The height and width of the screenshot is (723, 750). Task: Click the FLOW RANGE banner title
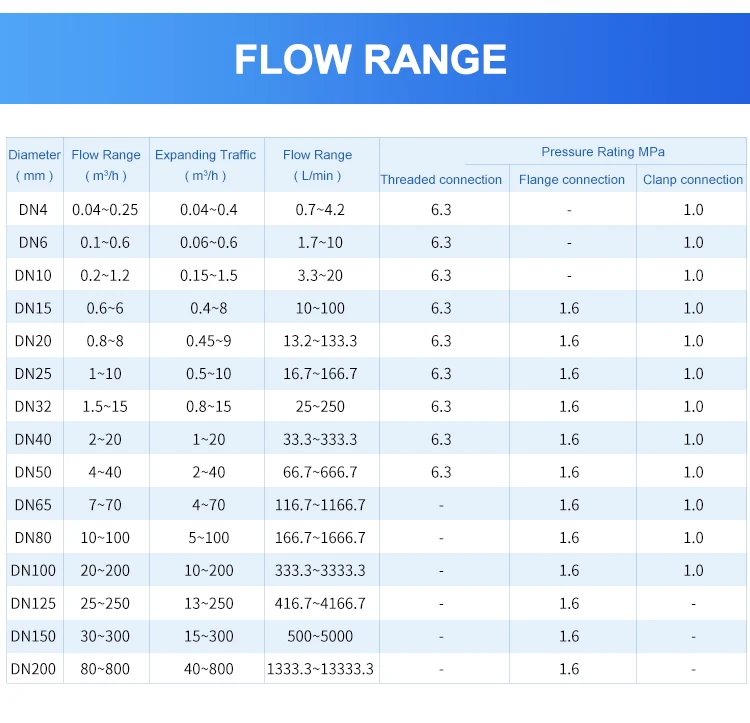pos(370,59)
